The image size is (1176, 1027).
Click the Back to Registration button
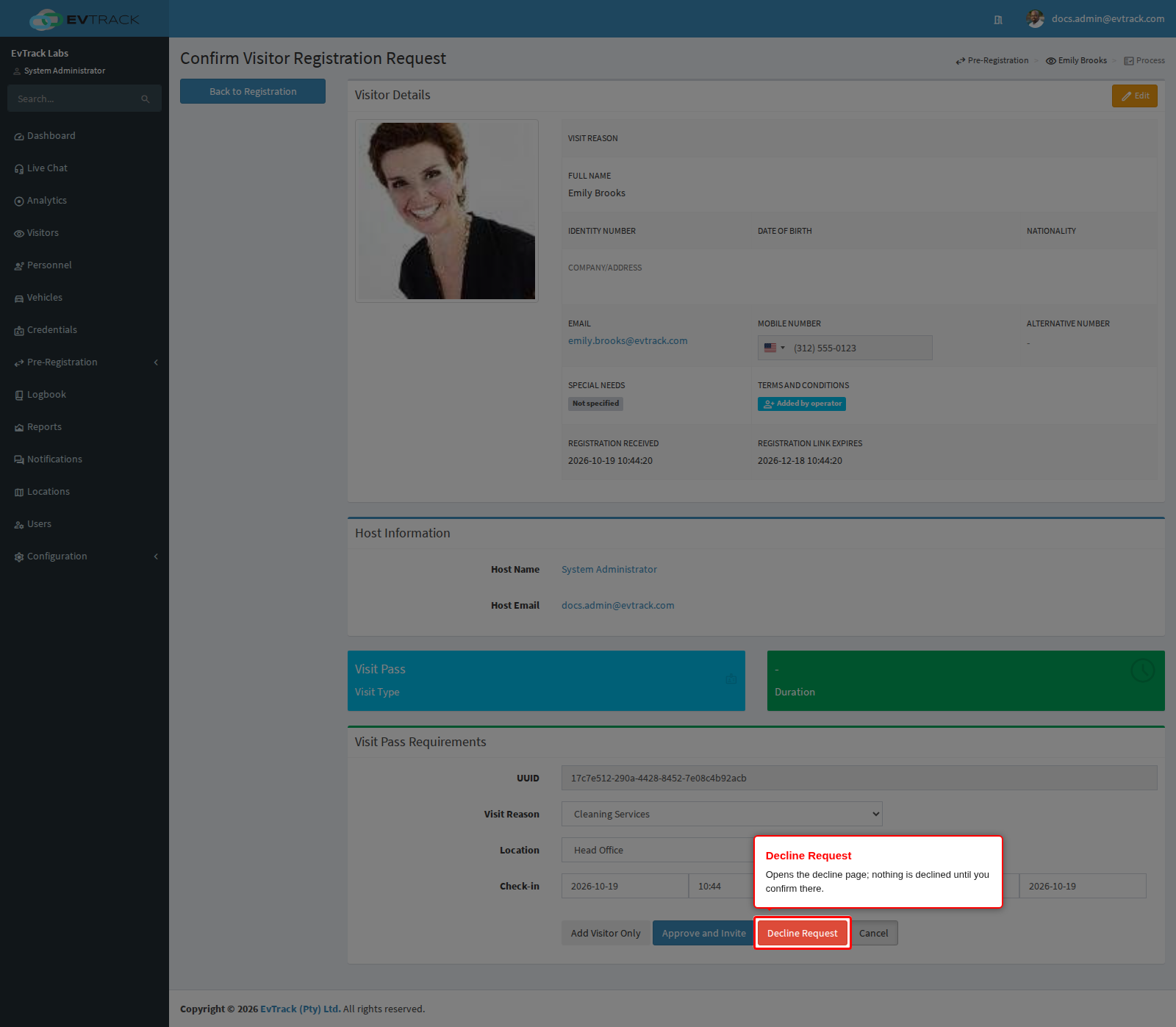(x=253, y=91)
